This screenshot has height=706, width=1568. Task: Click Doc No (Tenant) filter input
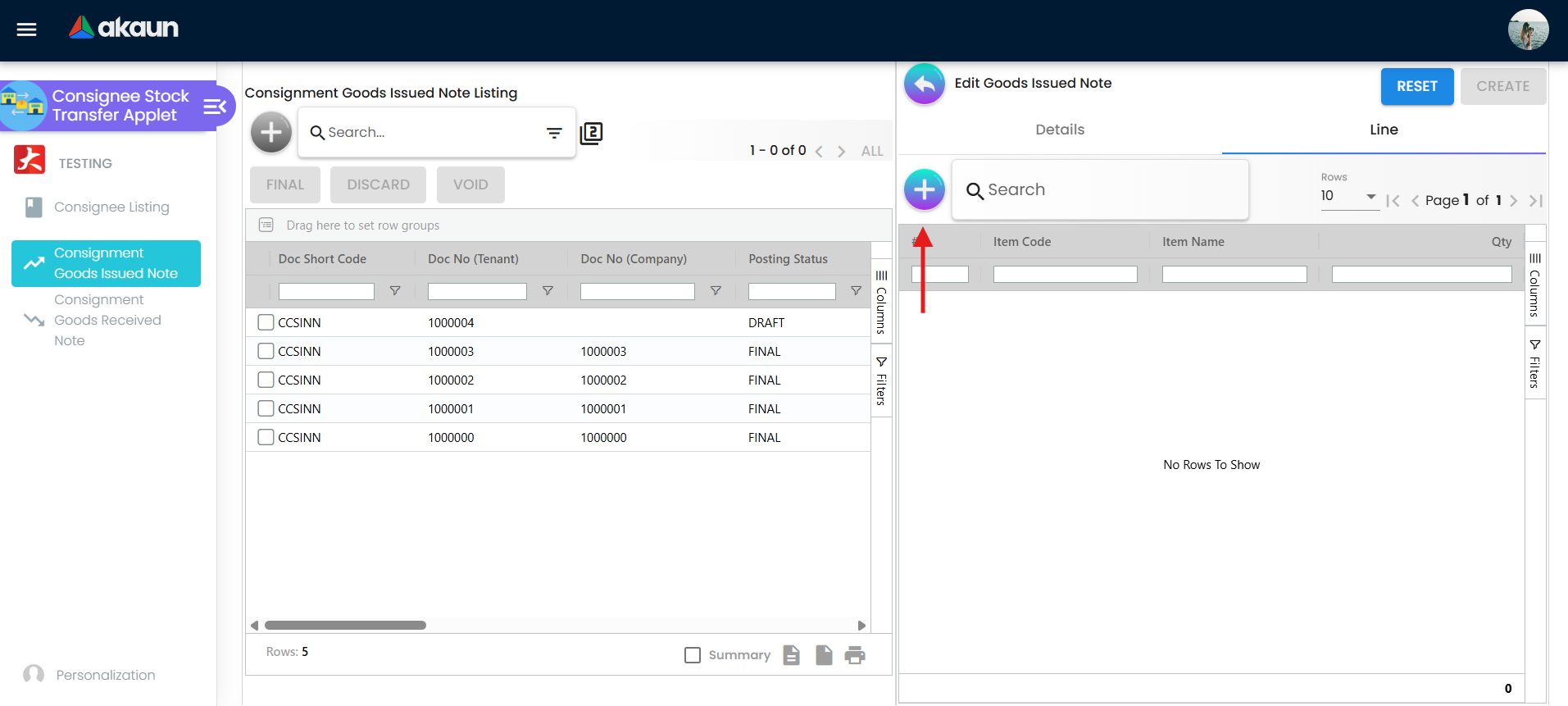(477, 291)
